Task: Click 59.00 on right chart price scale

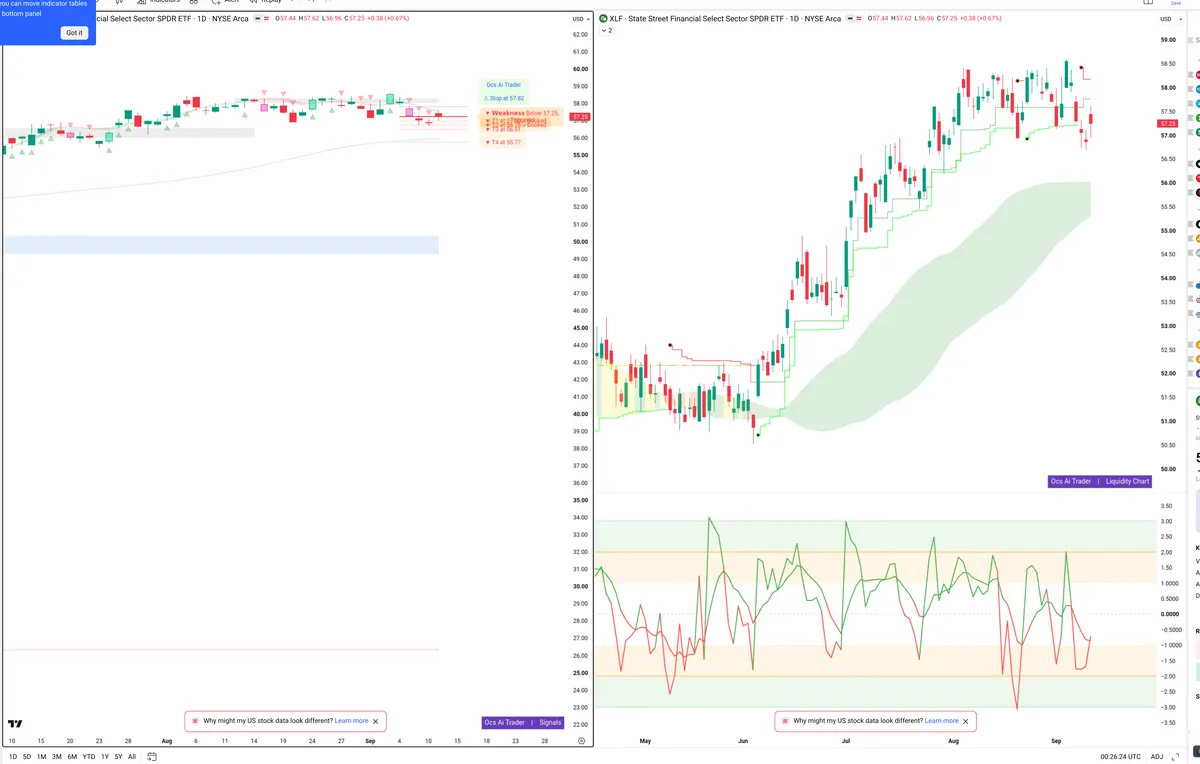Action: tap(1167, 40)
